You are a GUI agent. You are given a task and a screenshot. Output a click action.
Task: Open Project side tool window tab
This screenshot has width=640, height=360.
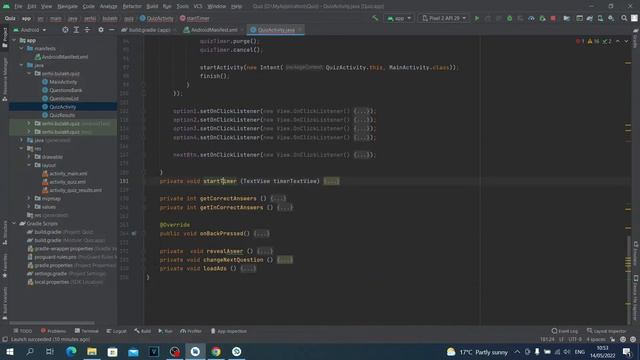4,37
